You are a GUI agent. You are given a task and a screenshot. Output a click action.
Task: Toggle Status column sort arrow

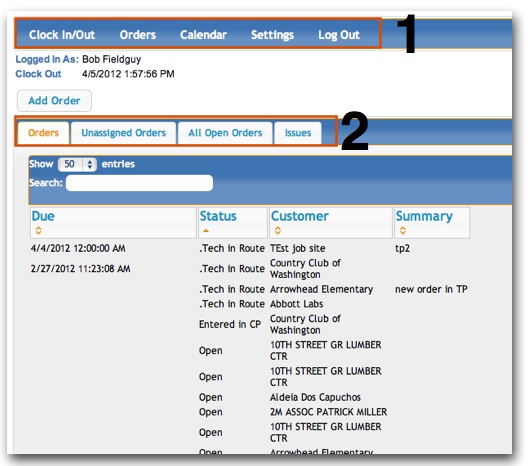click(206, 231)
